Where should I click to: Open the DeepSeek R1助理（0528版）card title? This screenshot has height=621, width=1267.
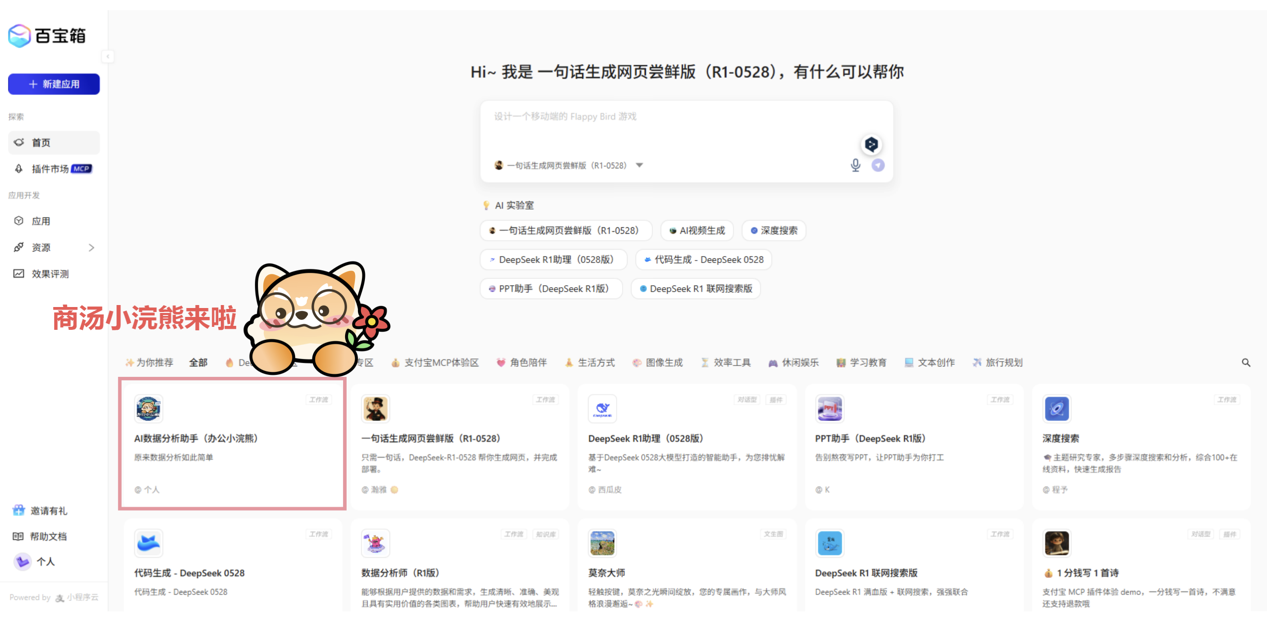[x=646, y=438]
